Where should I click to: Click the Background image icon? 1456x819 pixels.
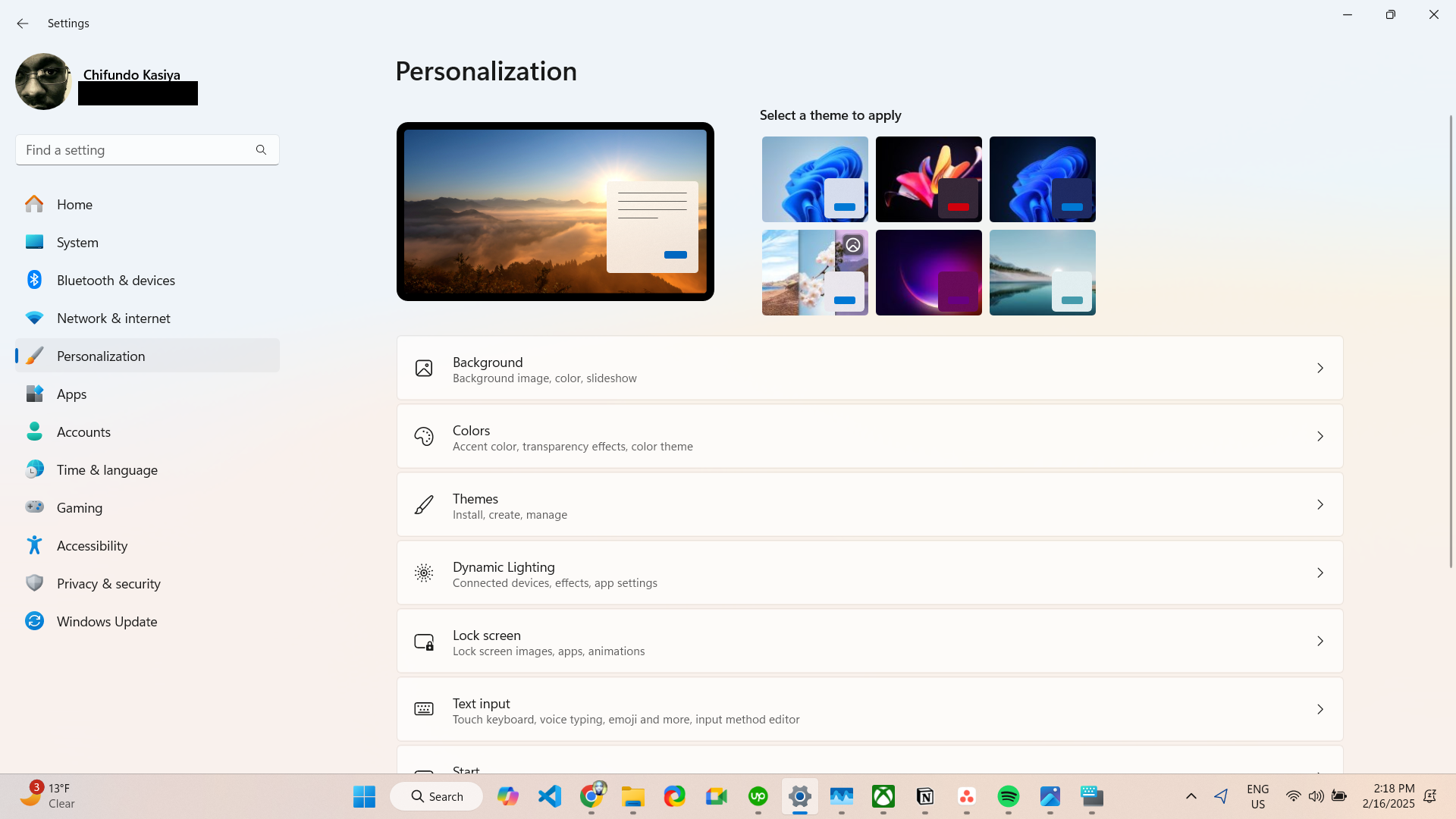coord(424,368)
